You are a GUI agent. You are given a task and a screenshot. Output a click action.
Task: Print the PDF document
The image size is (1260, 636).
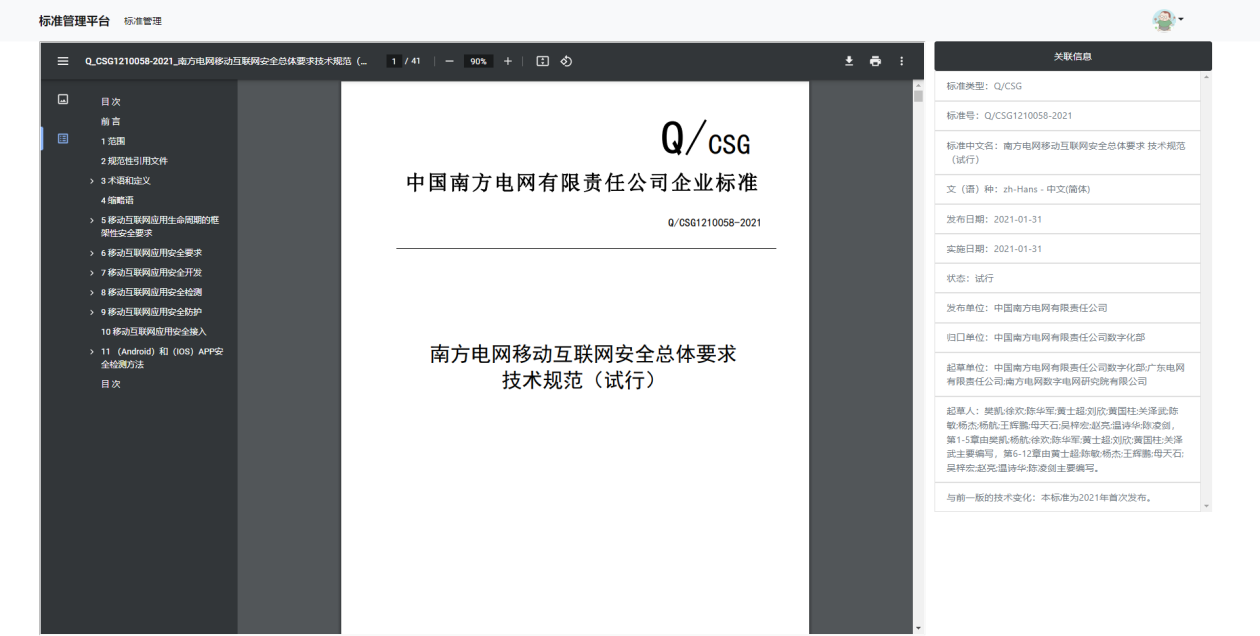(875, 61)
